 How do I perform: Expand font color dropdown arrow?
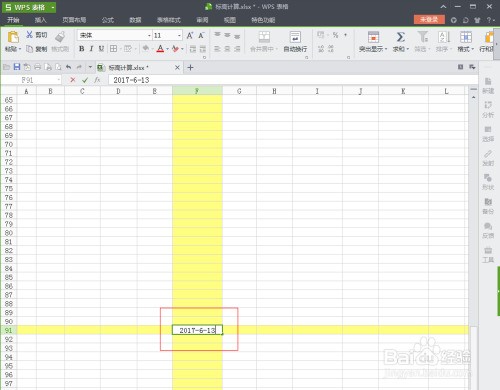point(167,49)
